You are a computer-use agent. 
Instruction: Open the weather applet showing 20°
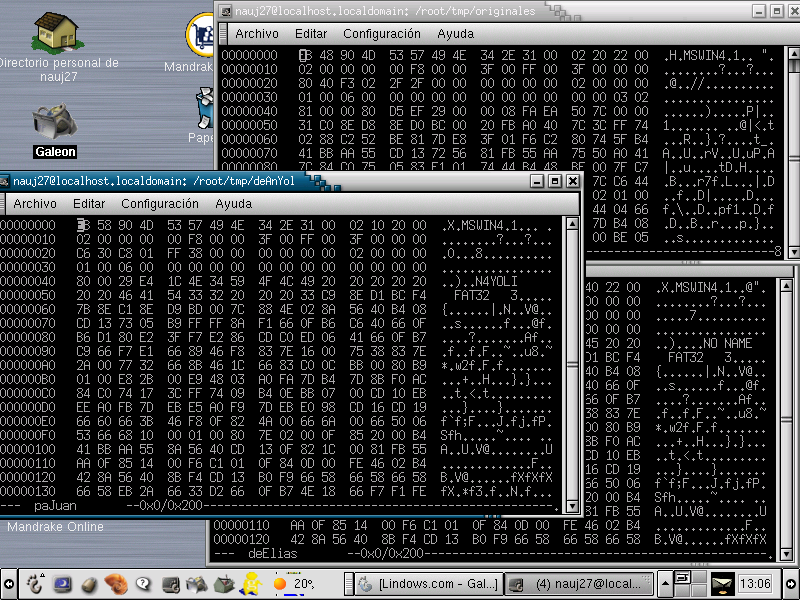pos(293,584)
